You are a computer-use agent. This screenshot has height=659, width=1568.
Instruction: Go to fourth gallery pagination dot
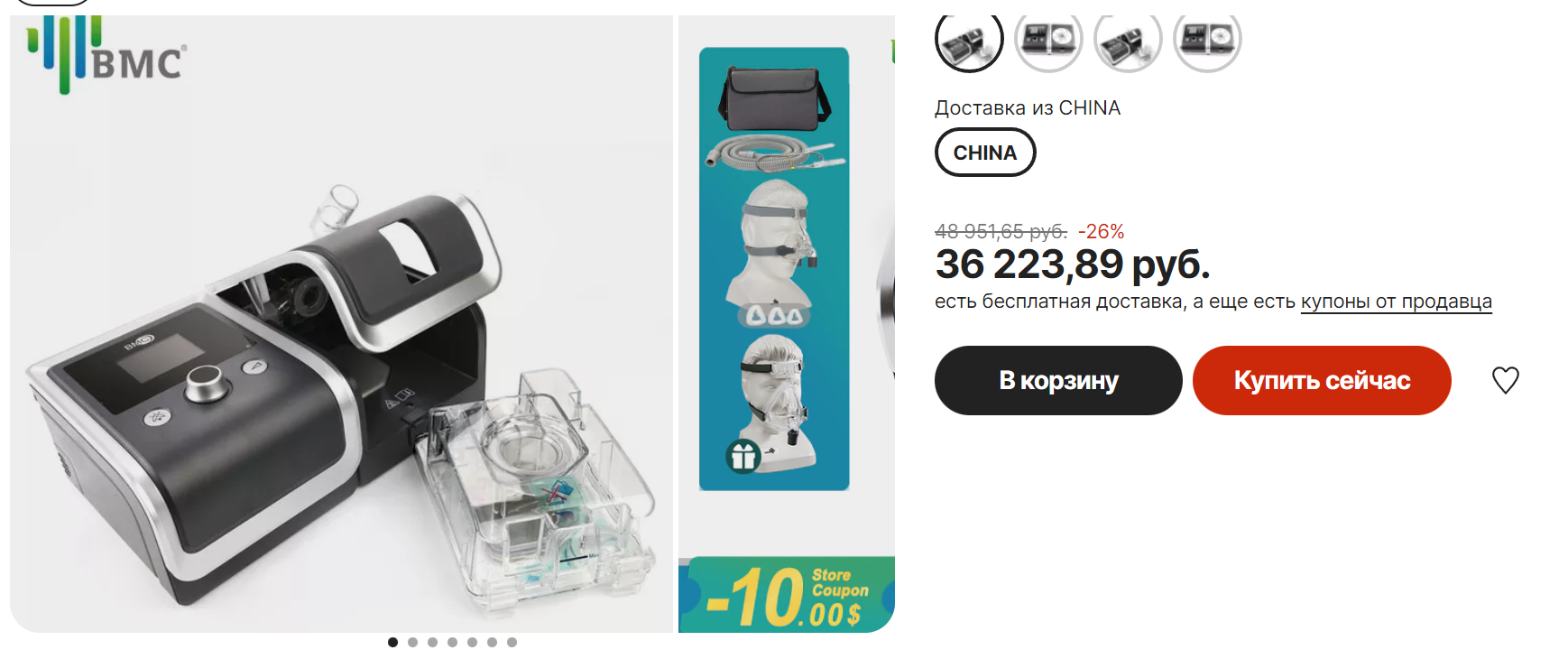452,642
